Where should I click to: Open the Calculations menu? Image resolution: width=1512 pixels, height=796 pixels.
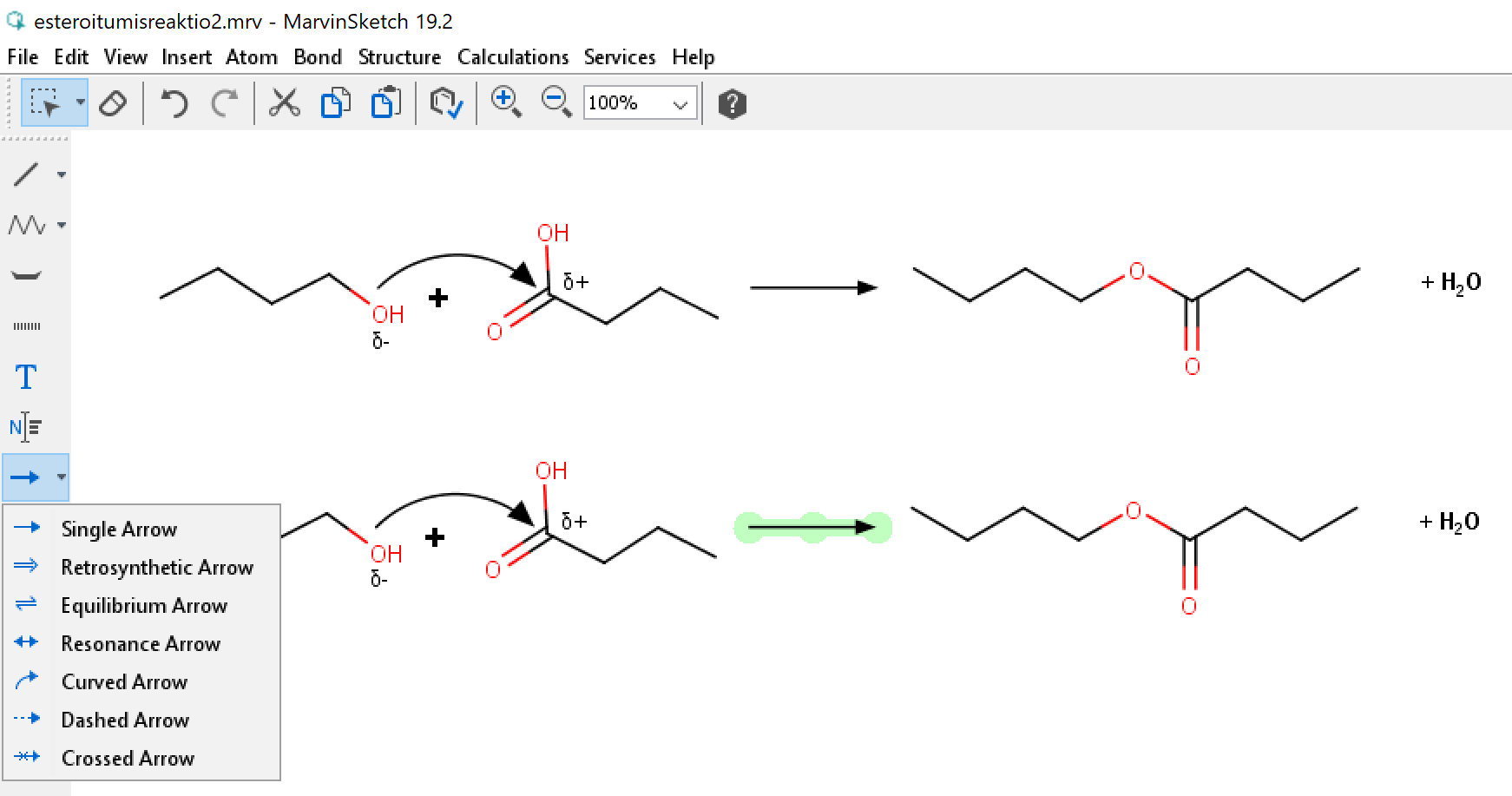(512, 57)
